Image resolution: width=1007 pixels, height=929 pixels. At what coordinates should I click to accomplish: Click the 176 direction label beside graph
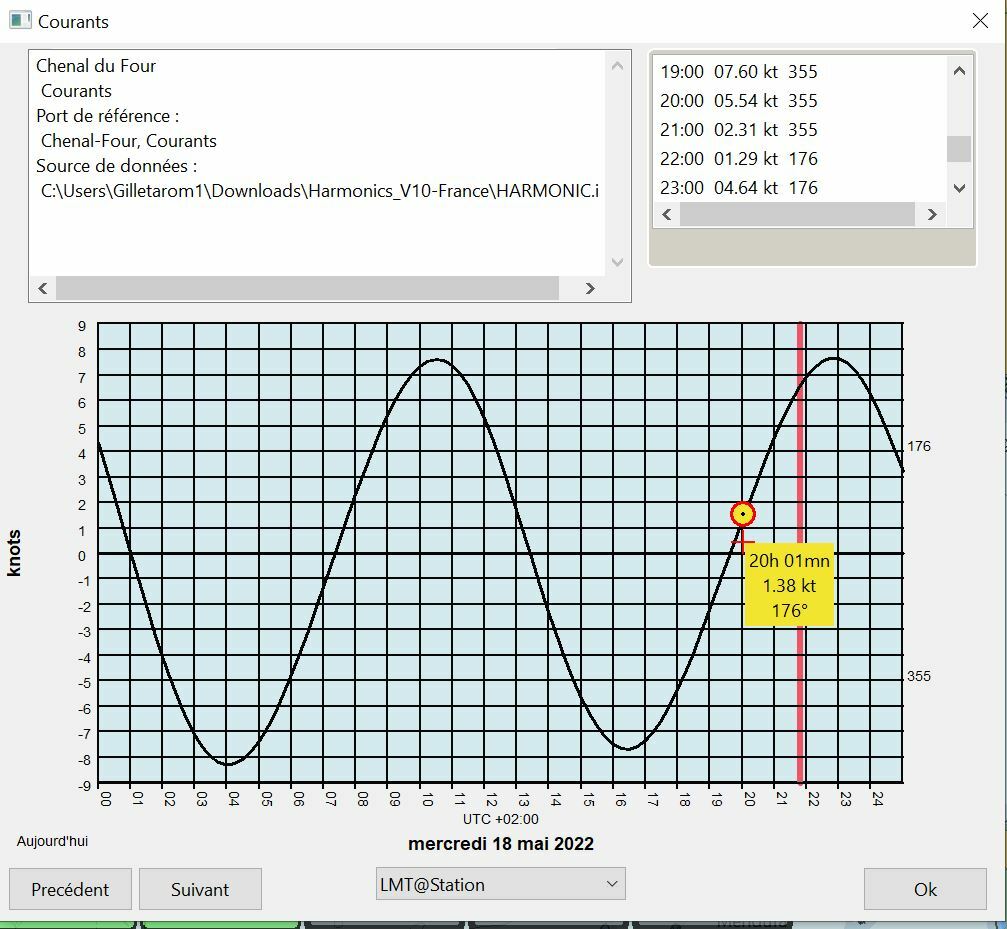918,446
